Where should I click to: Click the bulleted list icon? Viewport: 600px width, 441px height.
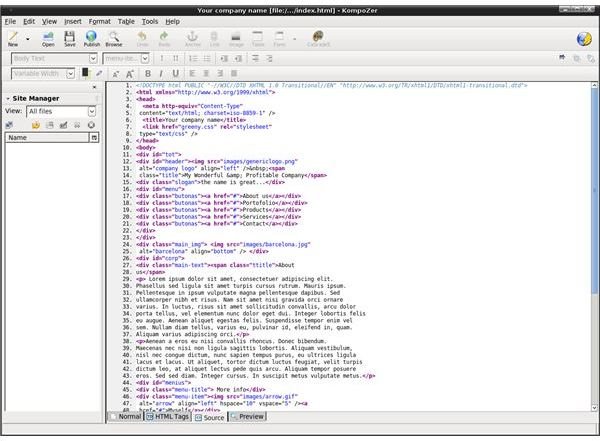[x=207, y=59]
